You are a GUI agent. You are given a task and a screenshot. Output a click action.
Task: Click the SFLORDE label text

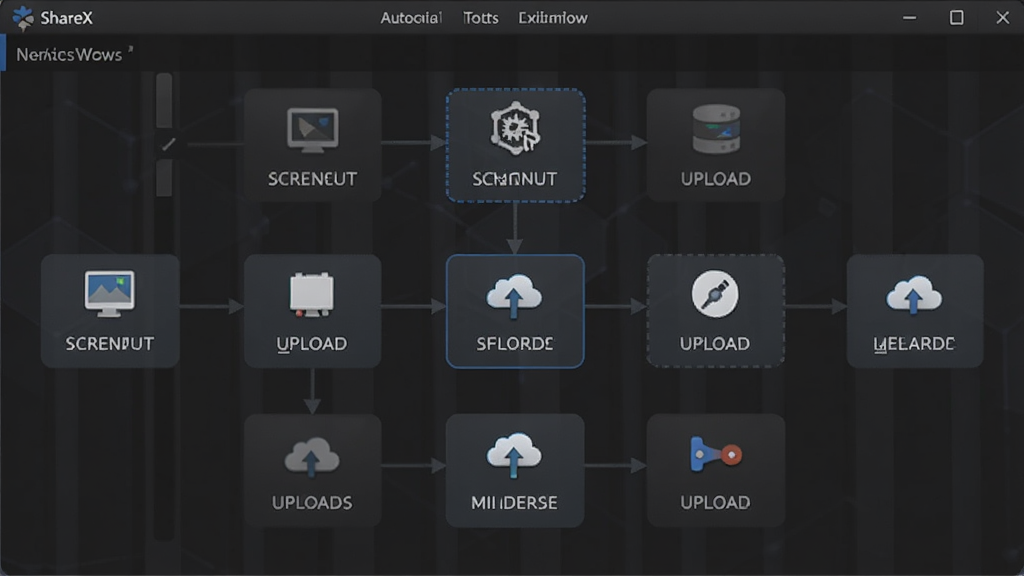[515, 344]
